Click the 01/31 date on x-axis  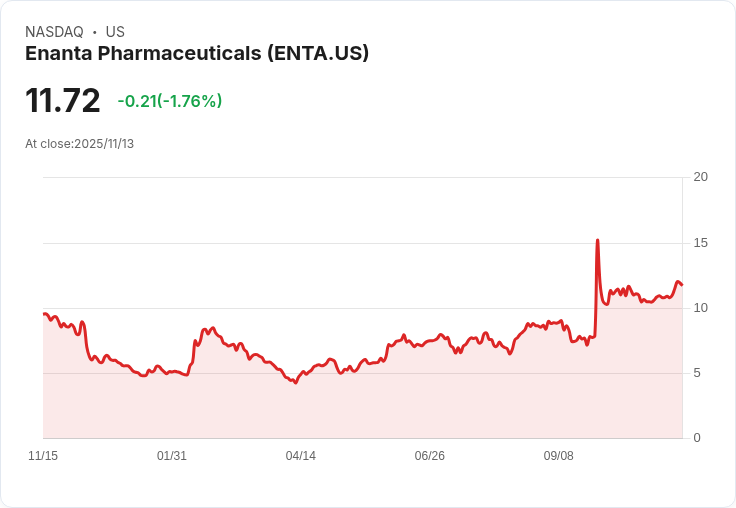pos(171,455)
